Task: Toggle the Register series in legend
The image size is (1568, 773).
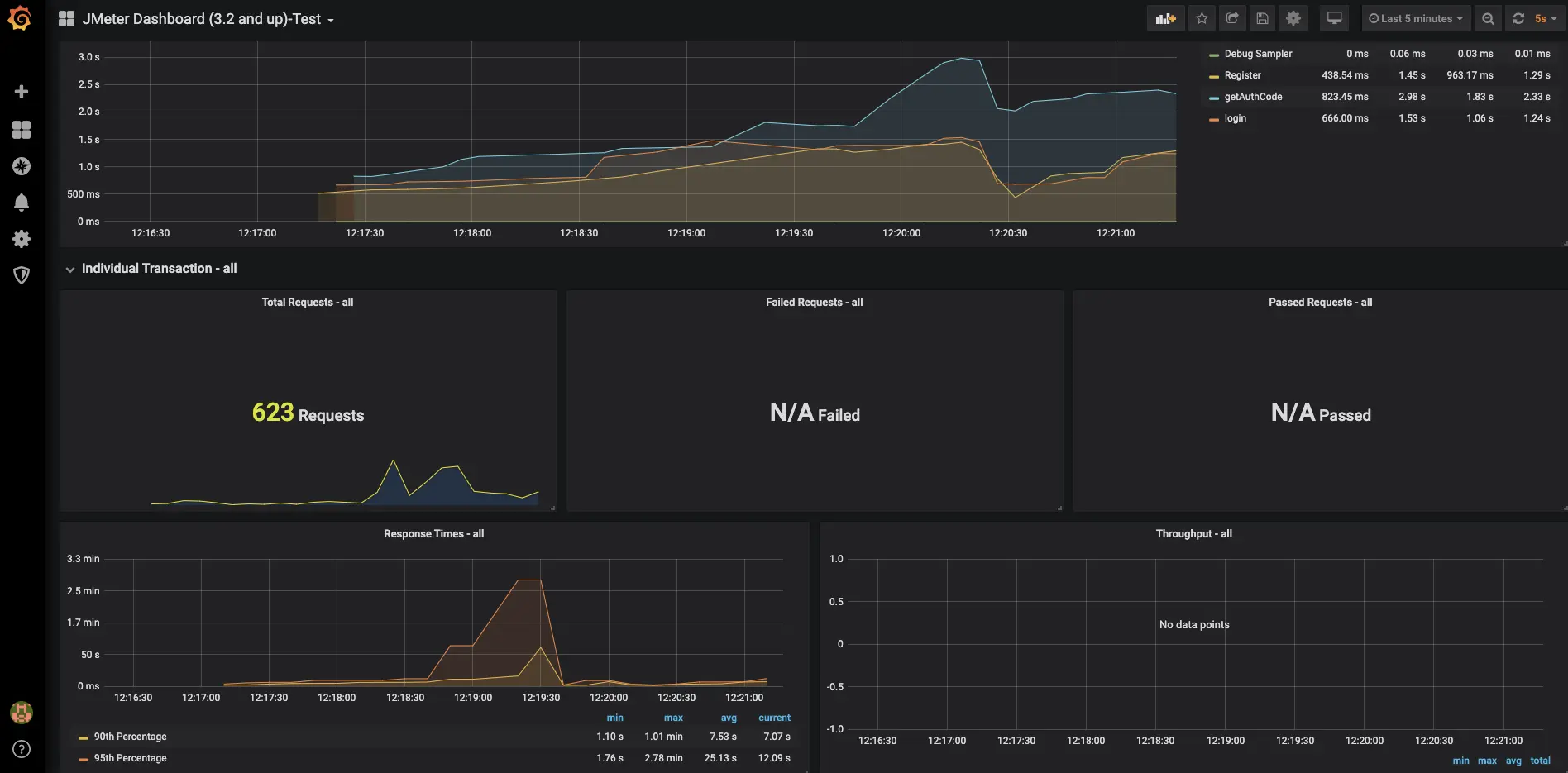Action: (1242, 75)
